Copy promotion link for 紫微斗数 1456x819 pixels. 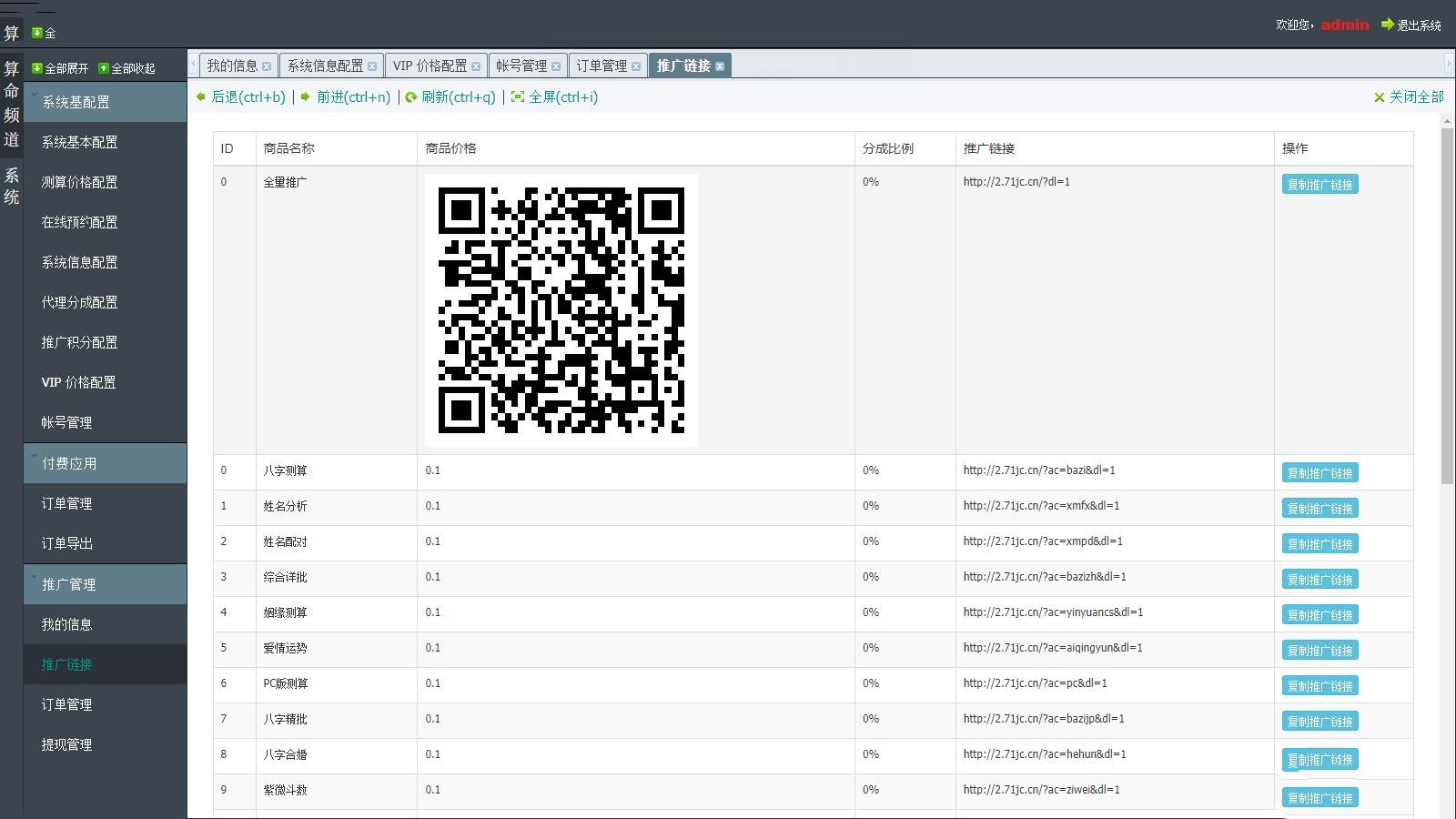(1319, 798)
